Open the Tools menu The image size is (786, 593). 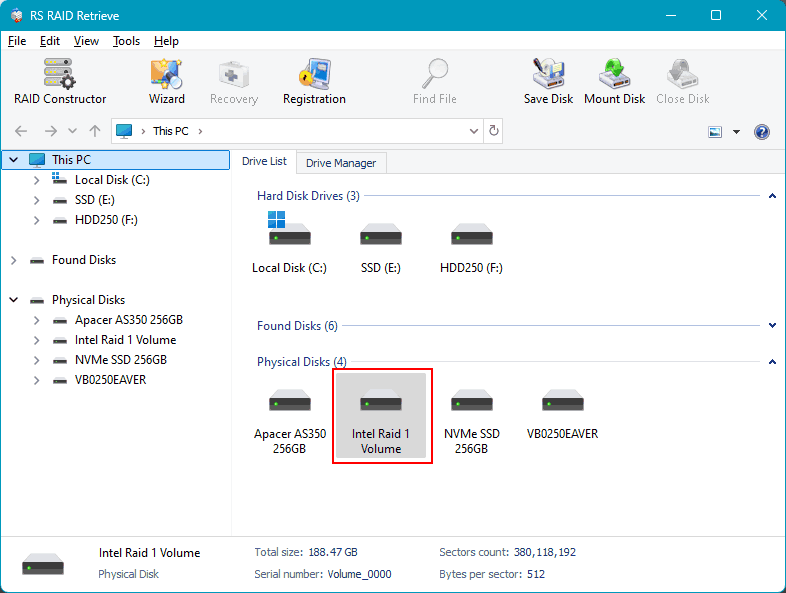[x=126, y=41]
